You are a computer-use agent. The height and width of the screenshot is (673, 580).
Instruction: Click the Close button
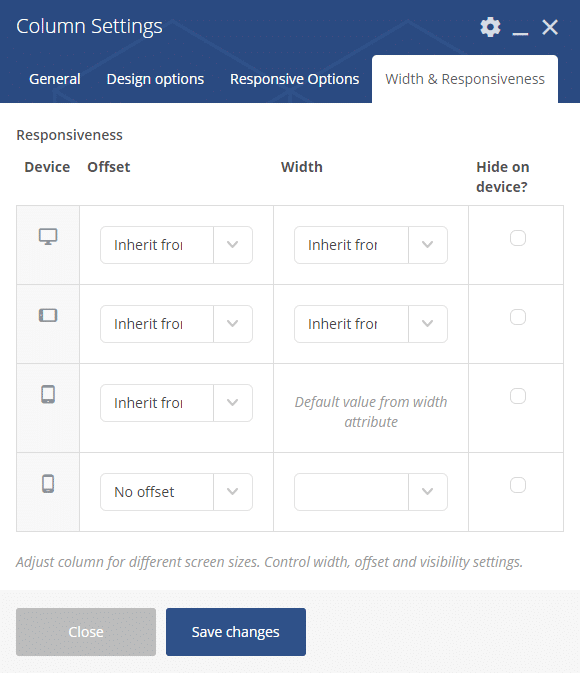[x=86, y=632]
